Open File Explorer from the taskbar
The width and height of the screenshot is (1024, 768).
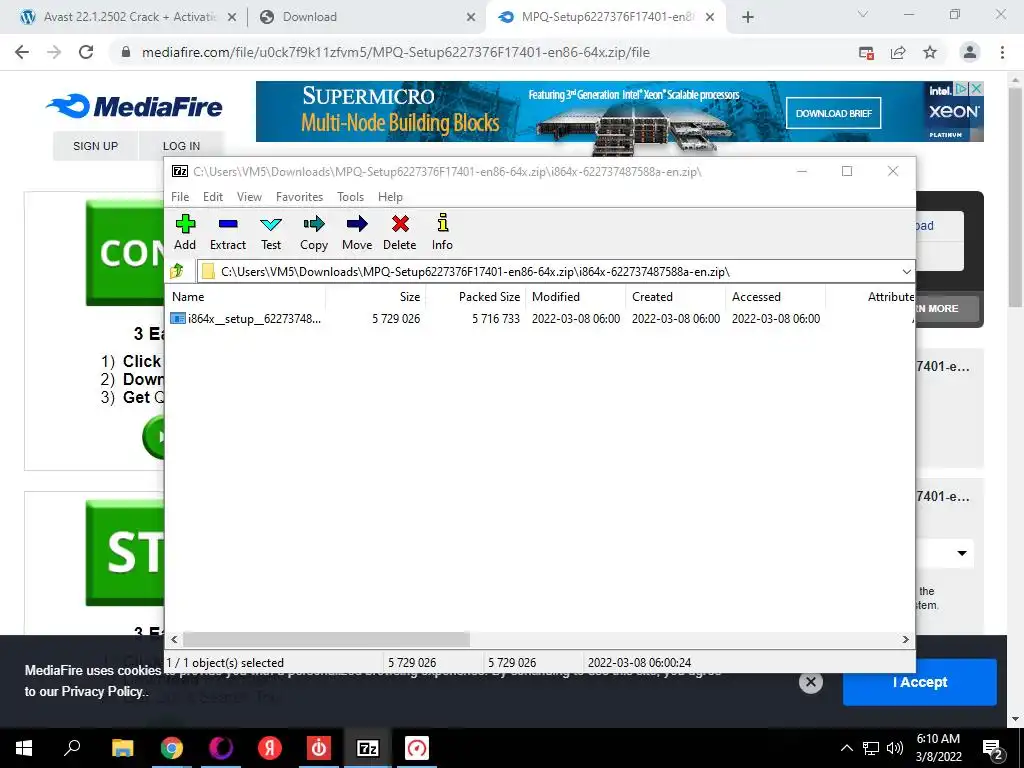[122, 748]
